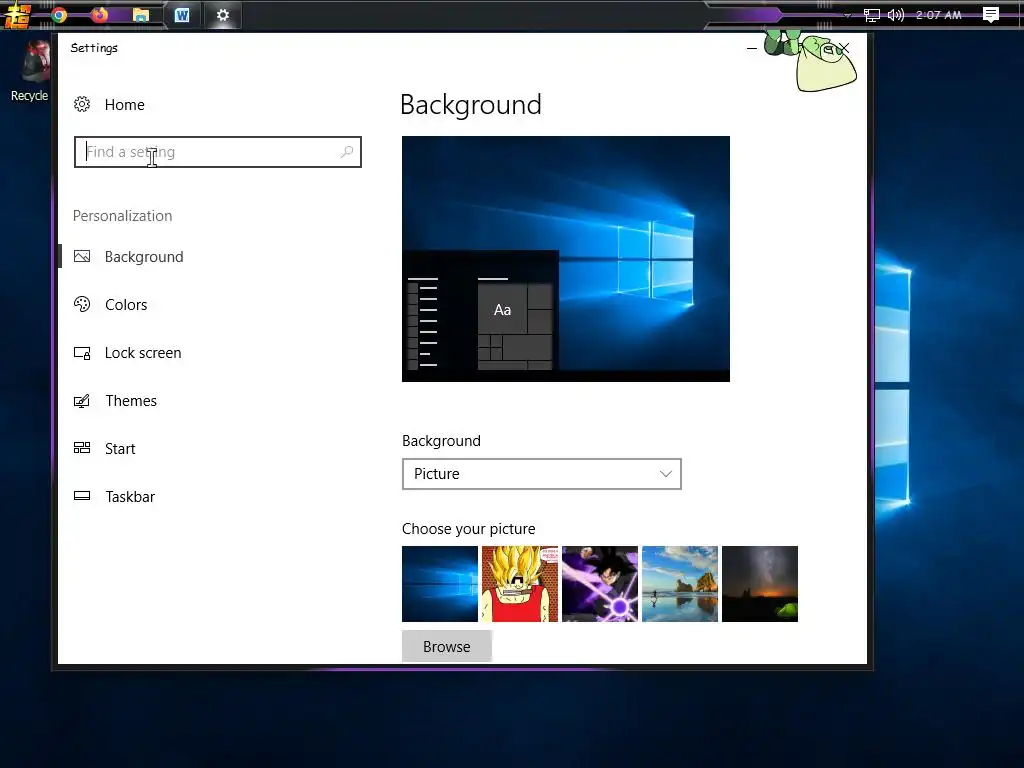Open the Recycle bin desktop icon
The height and width of the screenshot is (768, 1024).
[29, 71]
